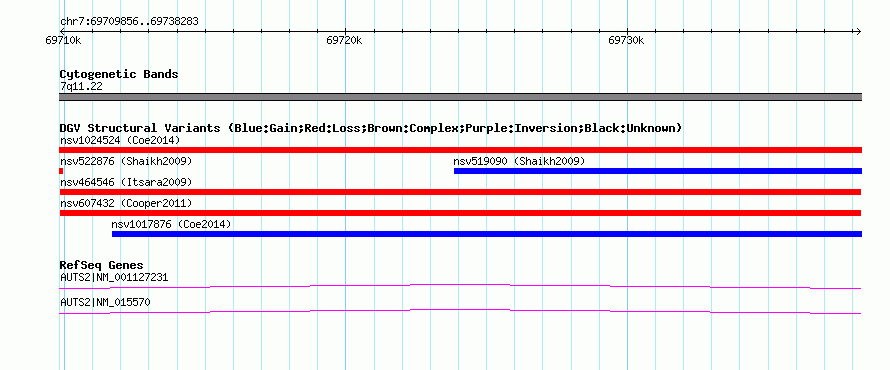Open the nsv522876 (Shaikh2009) label
This screenshot has height=370, width=890.
pyautogui.click(x=126, y=161)
